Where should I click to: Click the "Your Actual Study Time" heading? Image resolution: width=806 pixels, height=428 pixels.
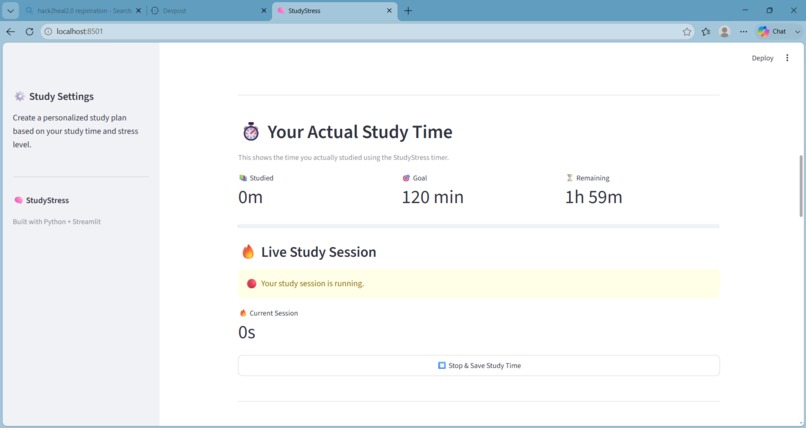(x=360, y=132)
